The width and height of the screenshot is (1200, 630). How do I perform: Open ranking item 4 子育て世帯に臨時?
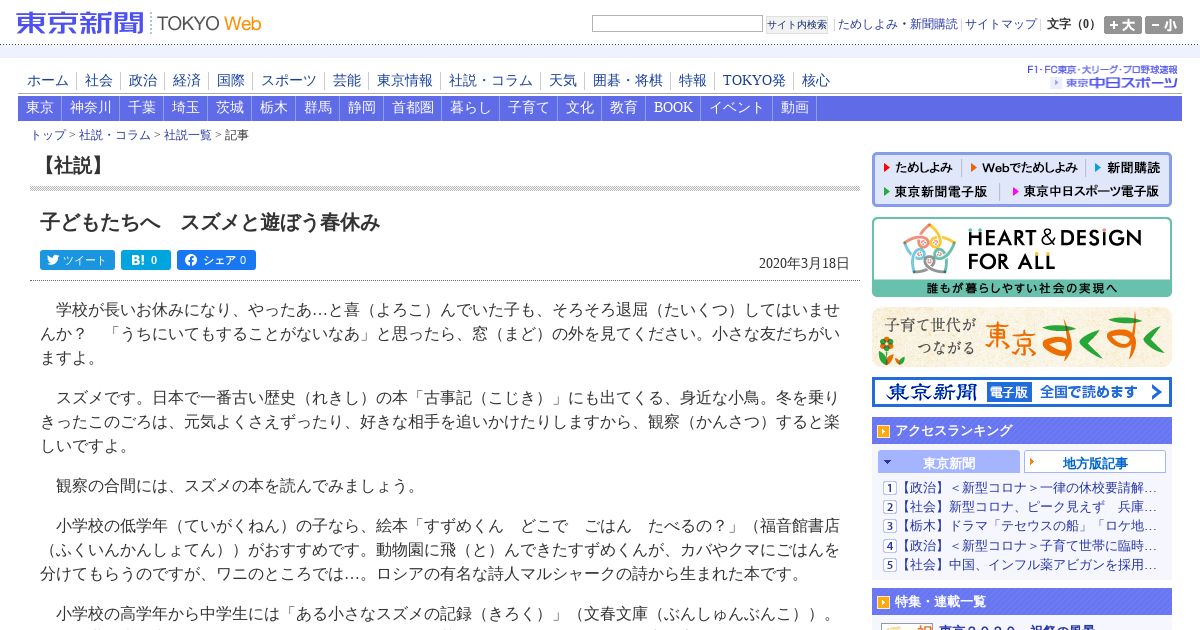pyautogui.click(x=1028, y=546)
